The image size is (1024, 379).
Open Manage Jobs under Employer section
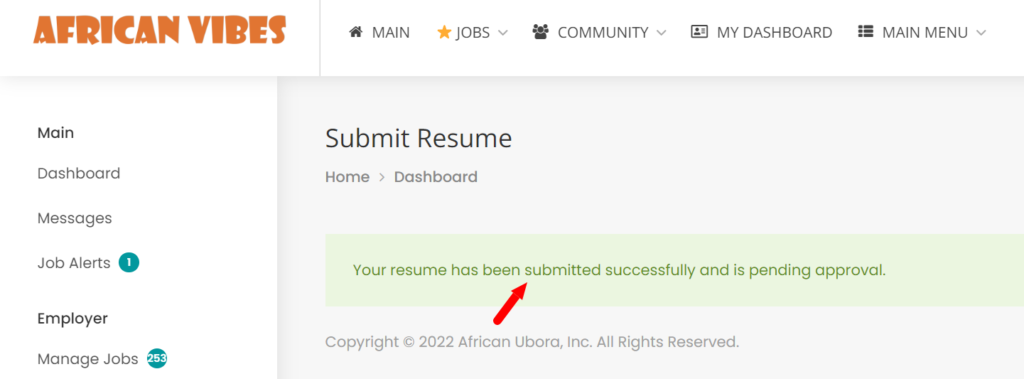click(88, 359)
